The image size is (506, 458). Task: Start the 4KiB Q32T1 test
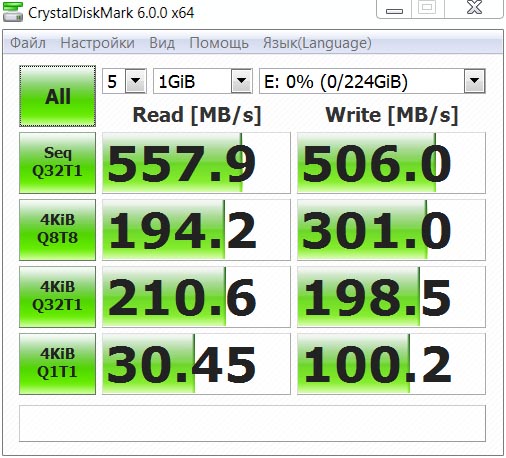point(57,297)
